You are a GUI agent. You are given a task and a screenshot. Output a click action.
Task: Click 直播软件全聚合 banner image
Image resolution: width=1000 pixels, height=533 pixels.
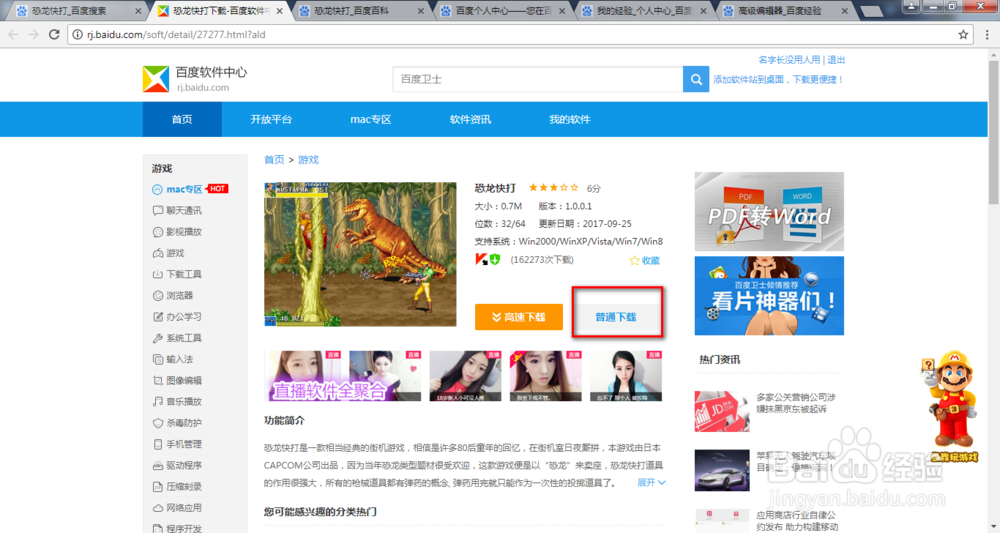click(342, 376)
